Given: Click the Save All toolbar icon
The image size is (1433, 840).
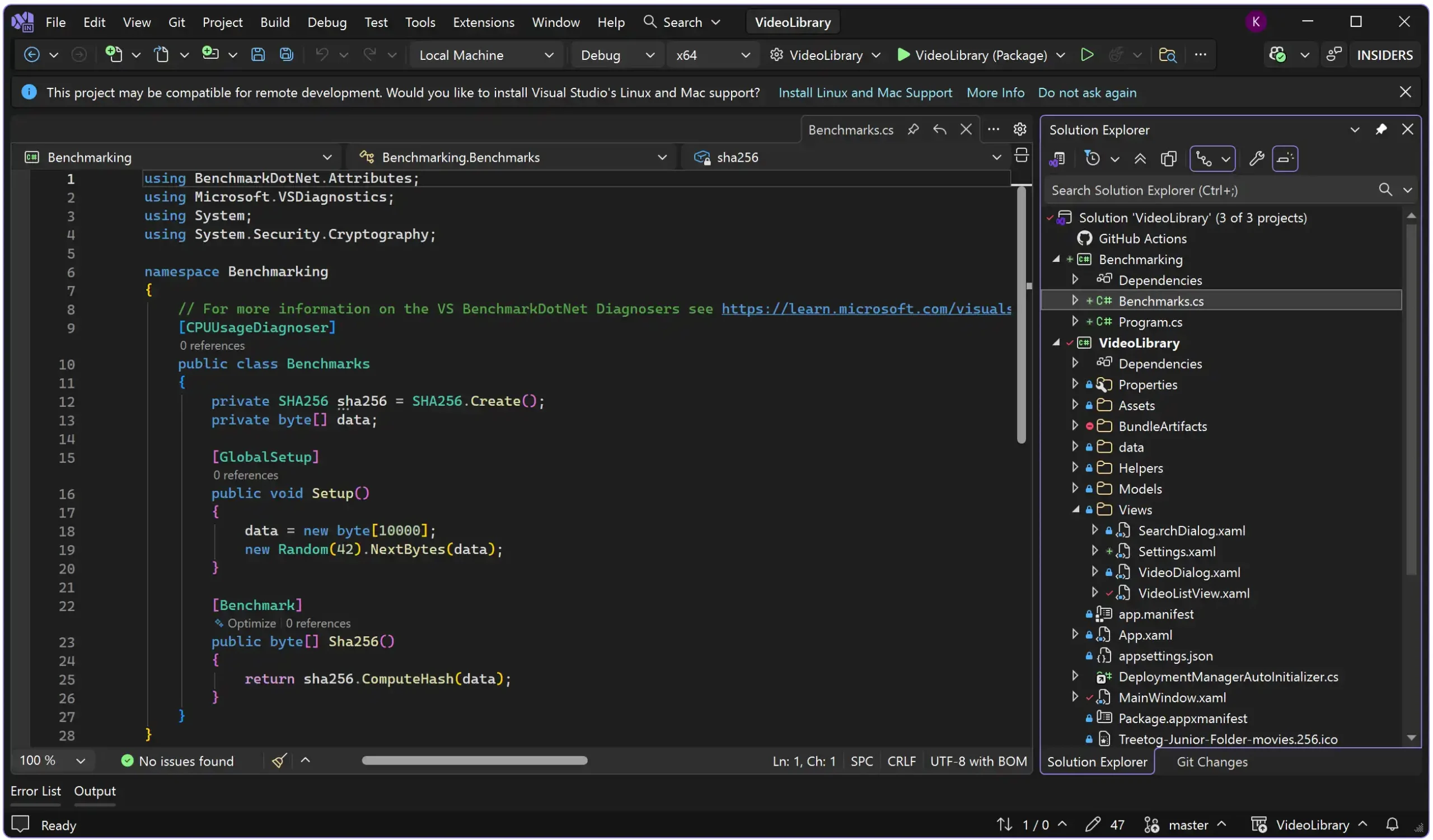Looking at the screenshot, I should click(285, 54).
